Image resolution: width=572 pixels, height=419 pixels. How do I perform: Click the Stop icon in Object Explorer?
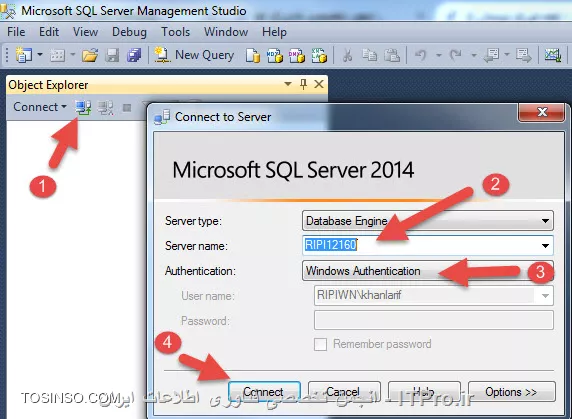pyautogui.click(x=127, y=108)
